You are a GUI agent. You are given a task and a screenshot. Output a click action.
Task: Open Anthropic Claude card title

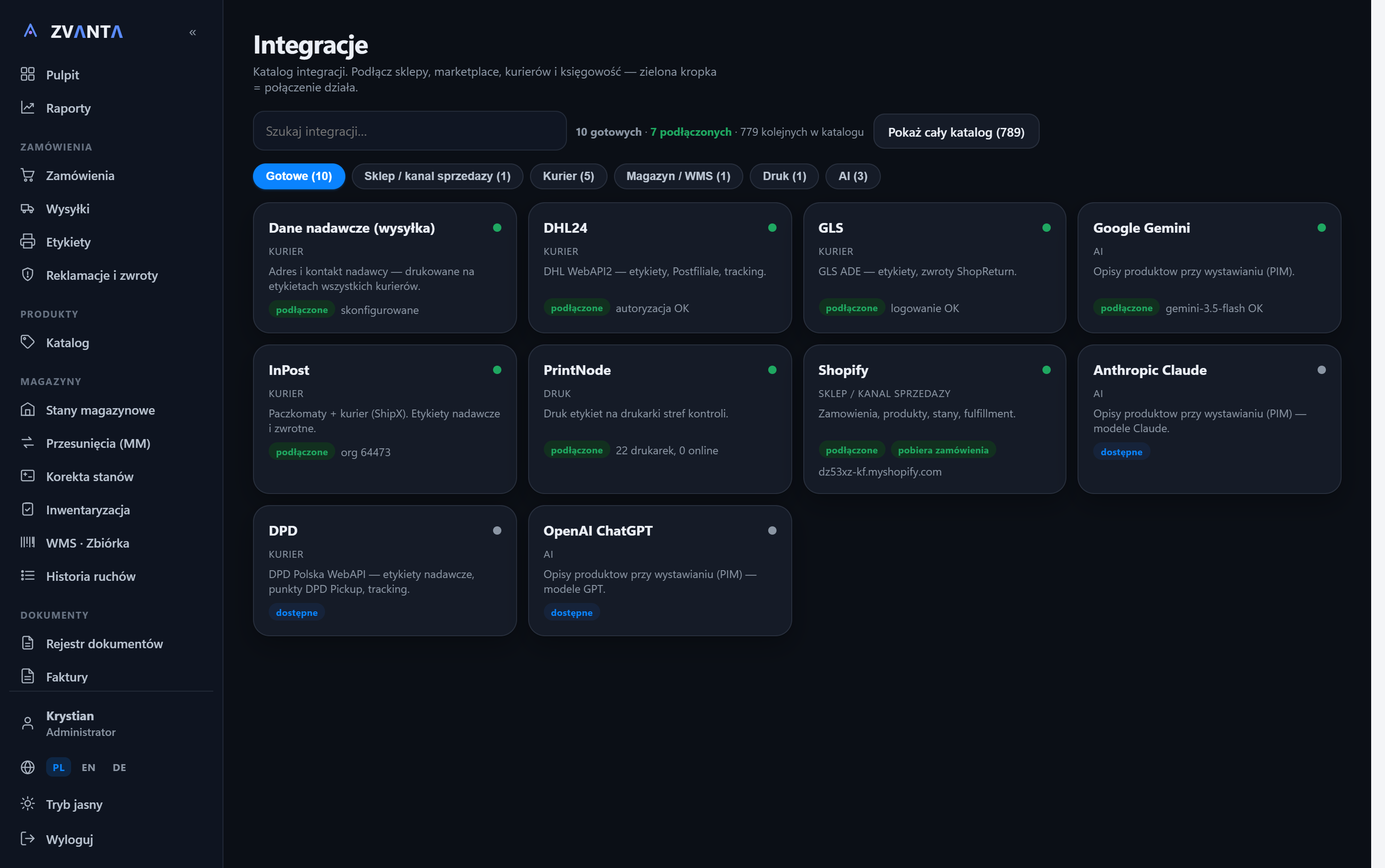1150,370
